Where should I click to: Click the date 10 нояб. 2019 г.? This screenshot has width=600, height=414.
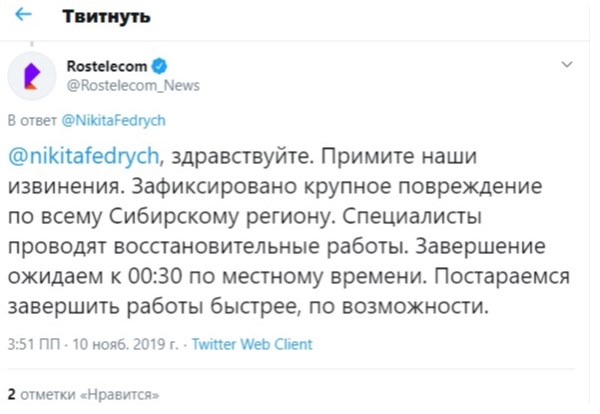126,344
